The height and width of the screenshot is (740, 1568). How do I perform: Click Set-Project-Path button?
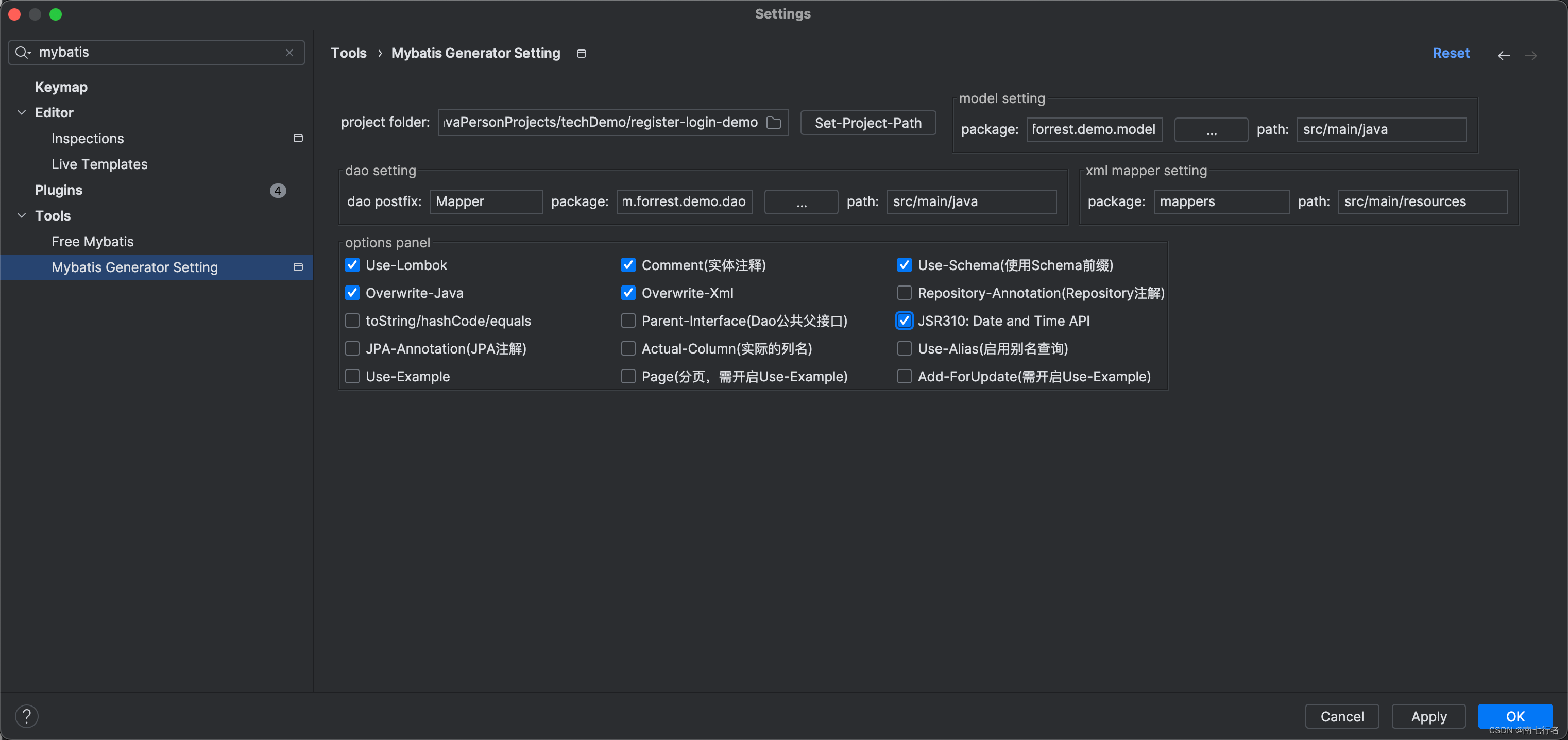pos(868,123)
